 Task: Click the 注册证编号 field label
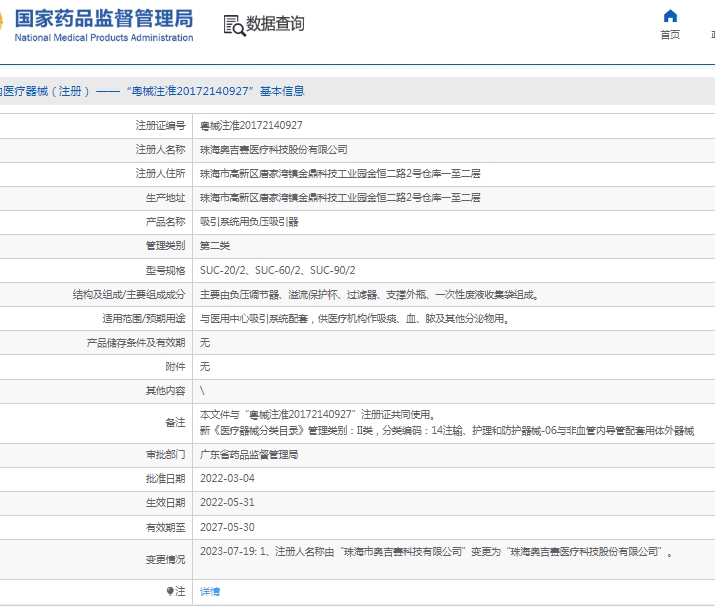161,125
